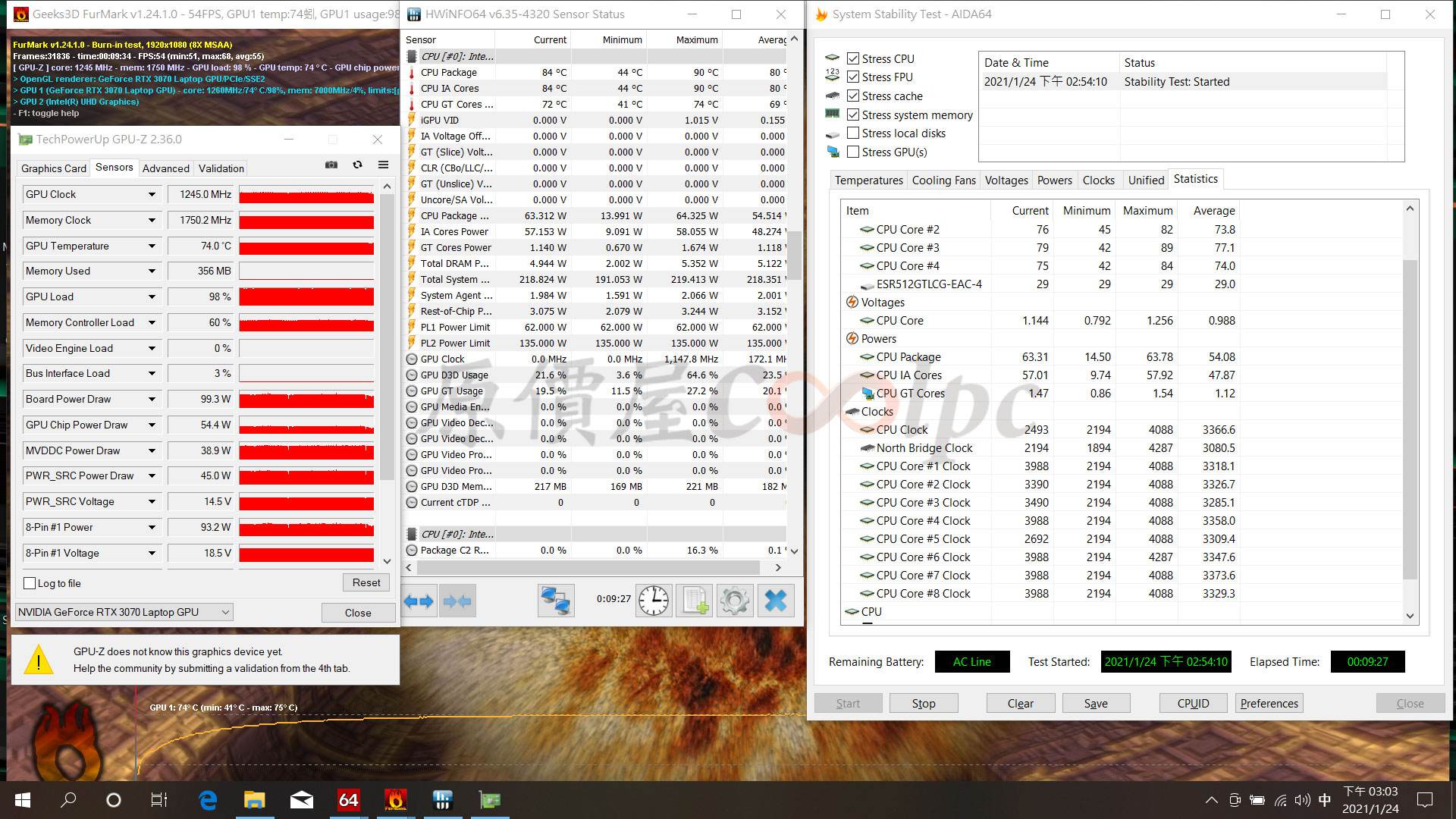Enable the Stress local disks checkbox
The image size is (1456, 819).
click(x=853, y=133)
